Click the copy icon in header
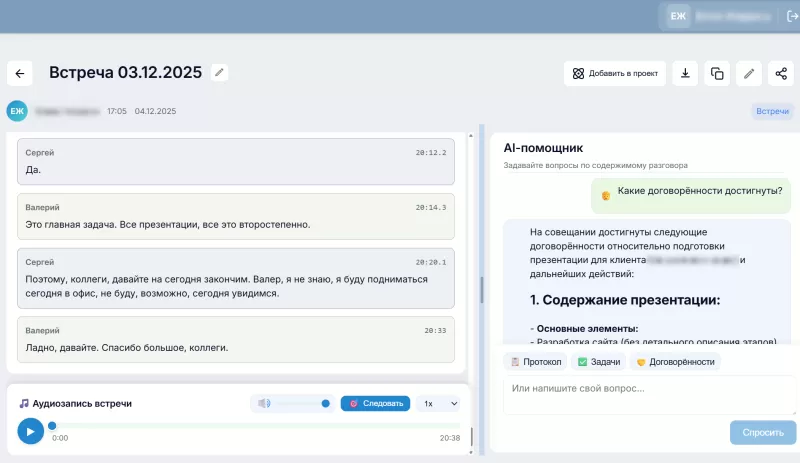 coord(717,73)
